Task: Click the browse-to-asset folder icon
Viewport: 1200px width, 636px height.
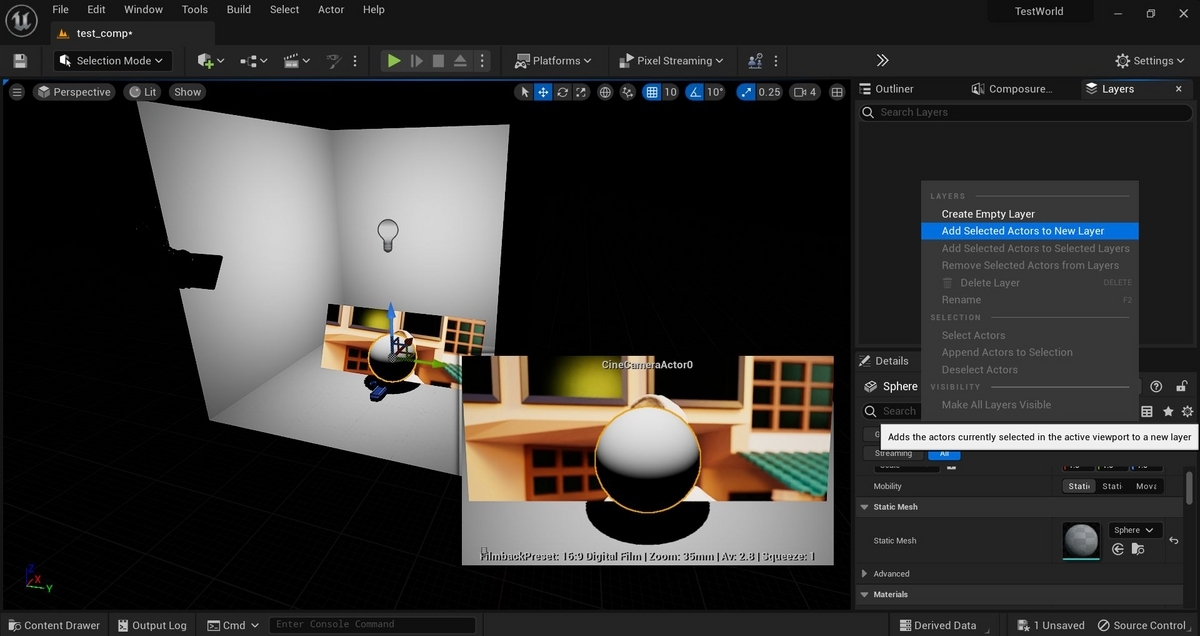Action: (x=1139, y=549)
